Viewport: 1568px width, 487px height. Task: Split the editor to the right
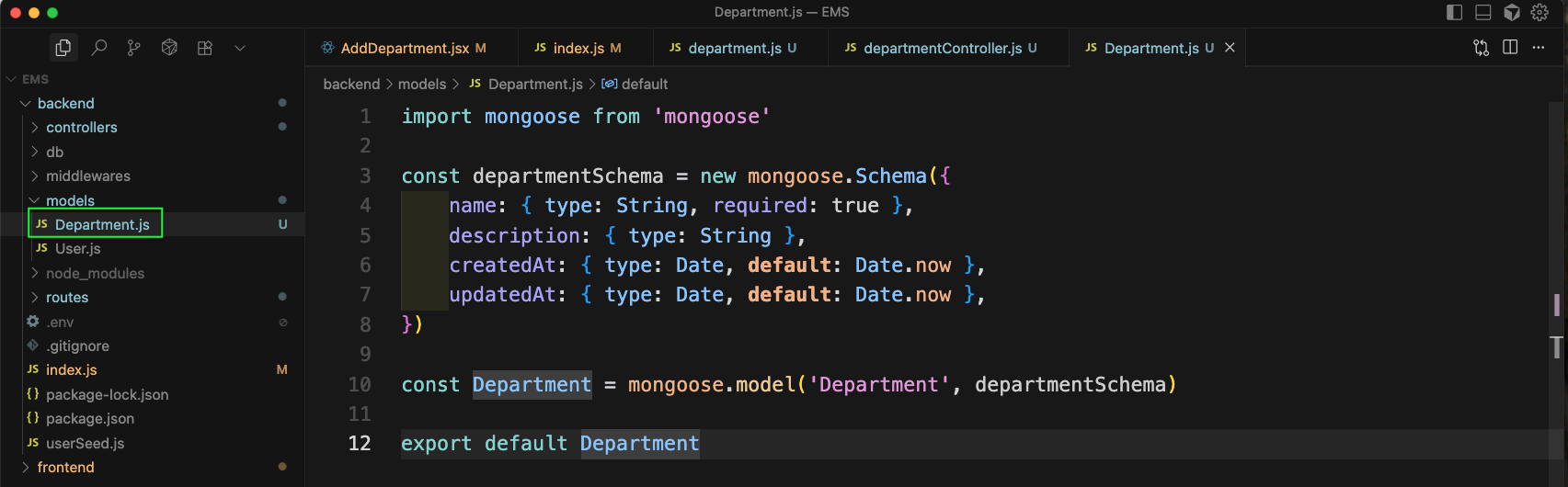tap(1510, 48)
